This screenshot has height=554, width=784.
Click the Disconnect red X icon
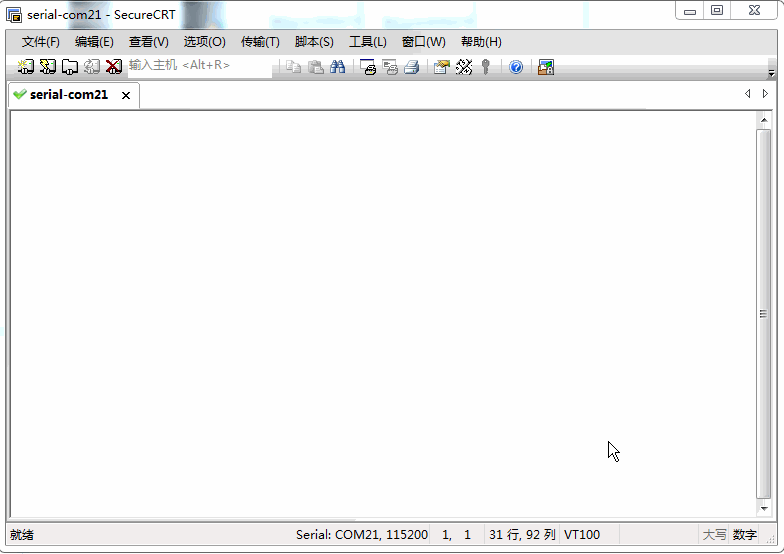pos(114,66)
